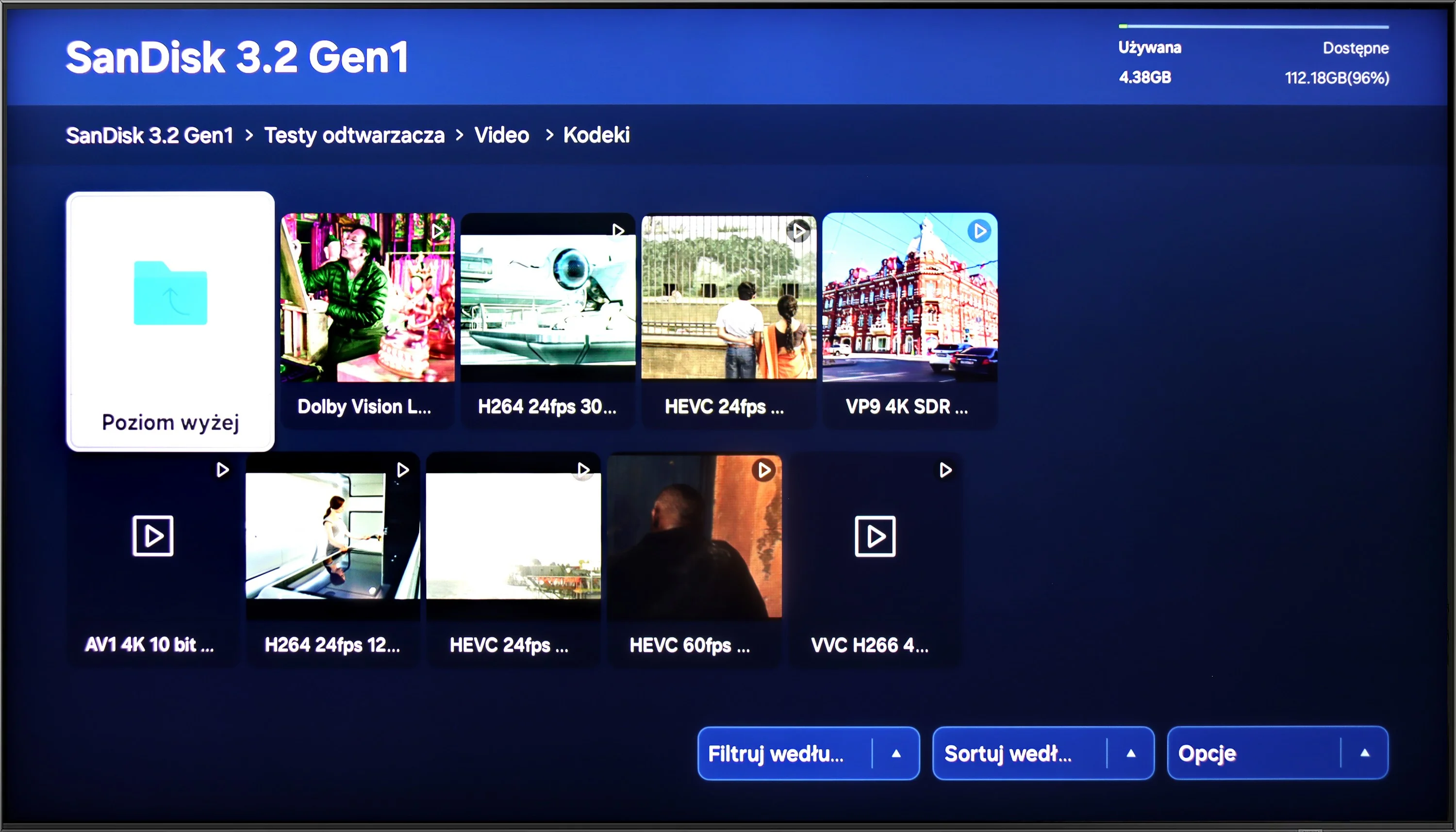
Task: Click the arrow on Filtruj według
Action: coord(896,753)
